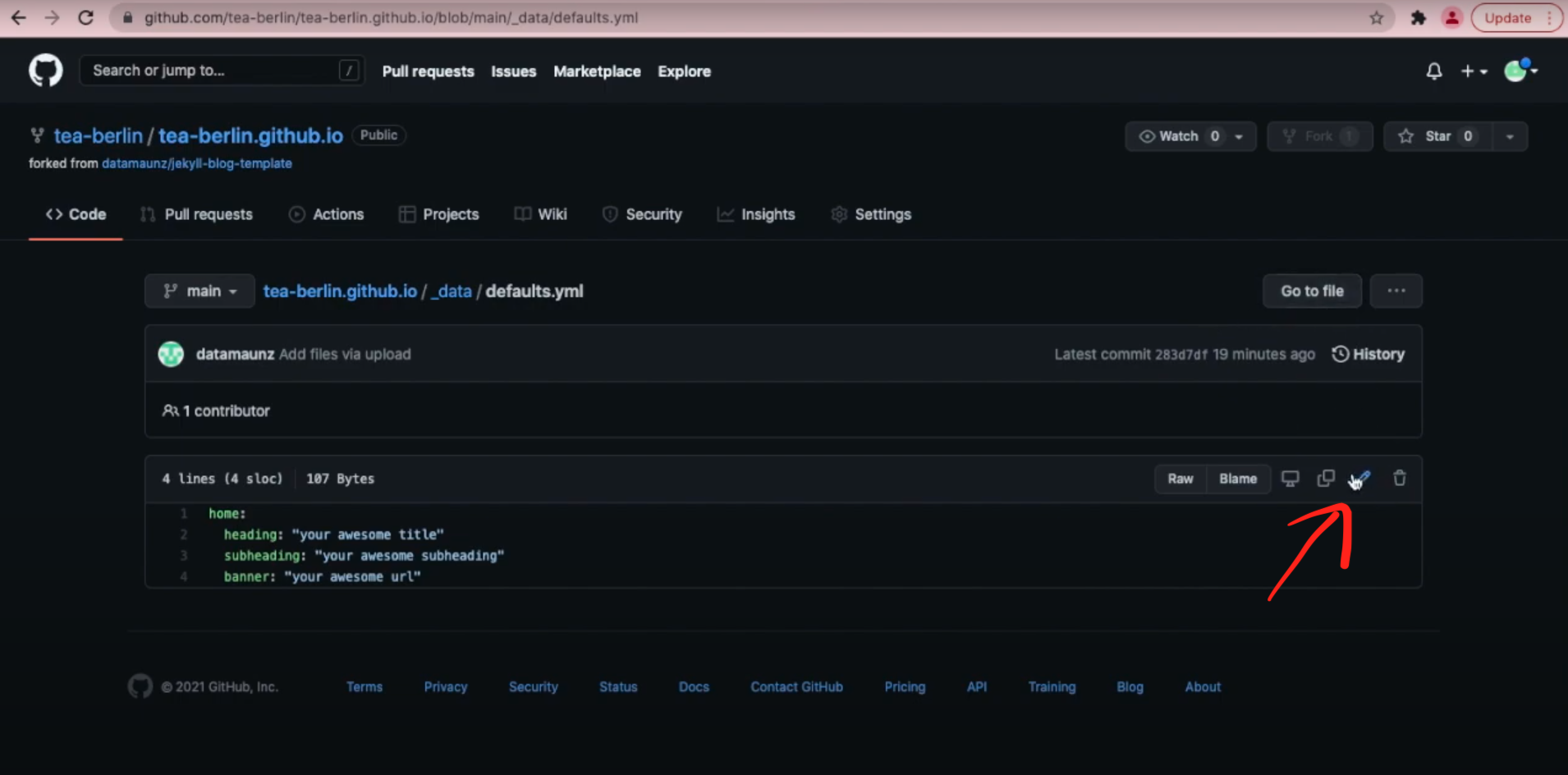Switch to the repository Pull requests tab
This screenshot has height=775, width=1568.
(x=196, y=214)
